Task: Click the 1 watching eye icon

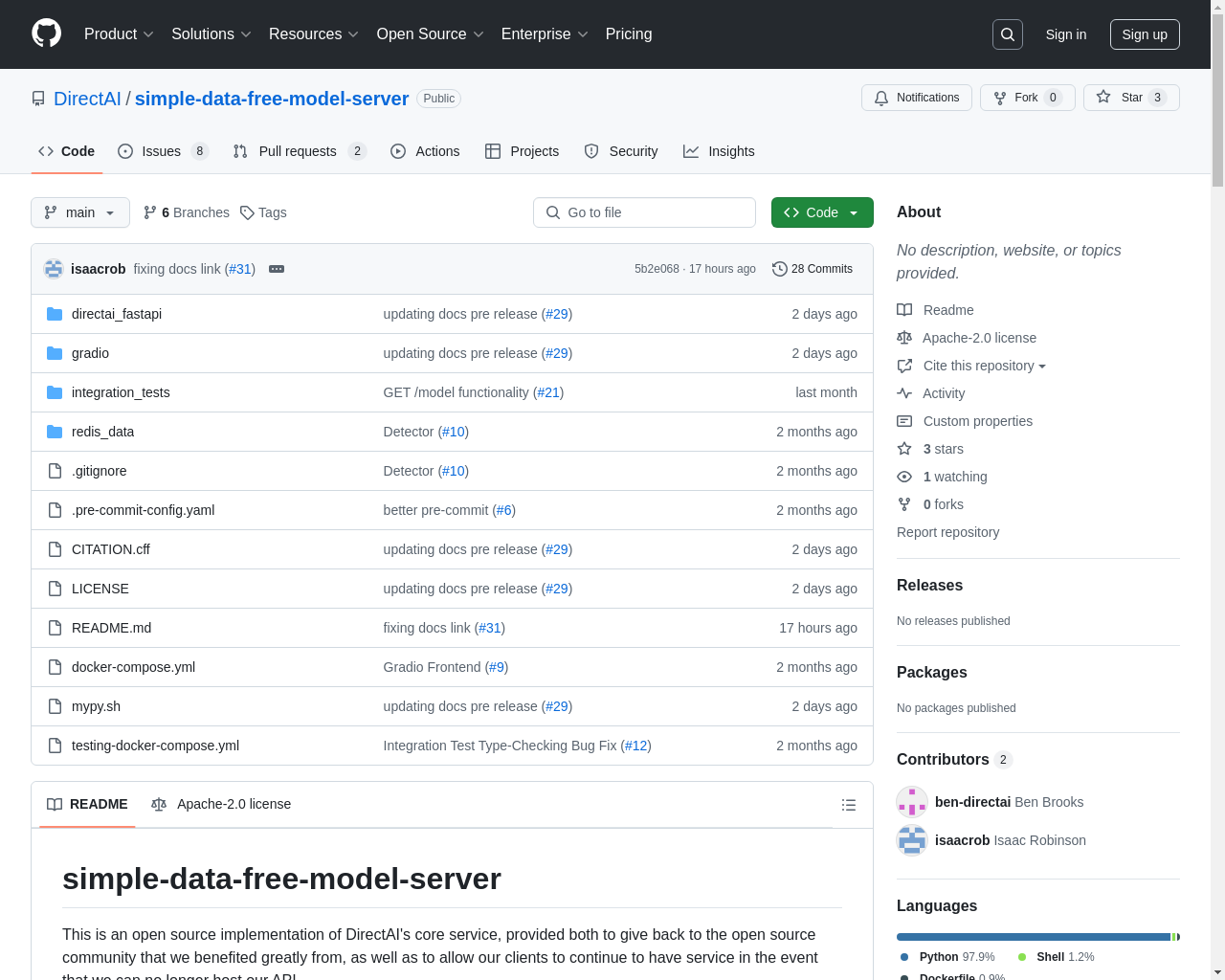Action: tap(904, 477)
